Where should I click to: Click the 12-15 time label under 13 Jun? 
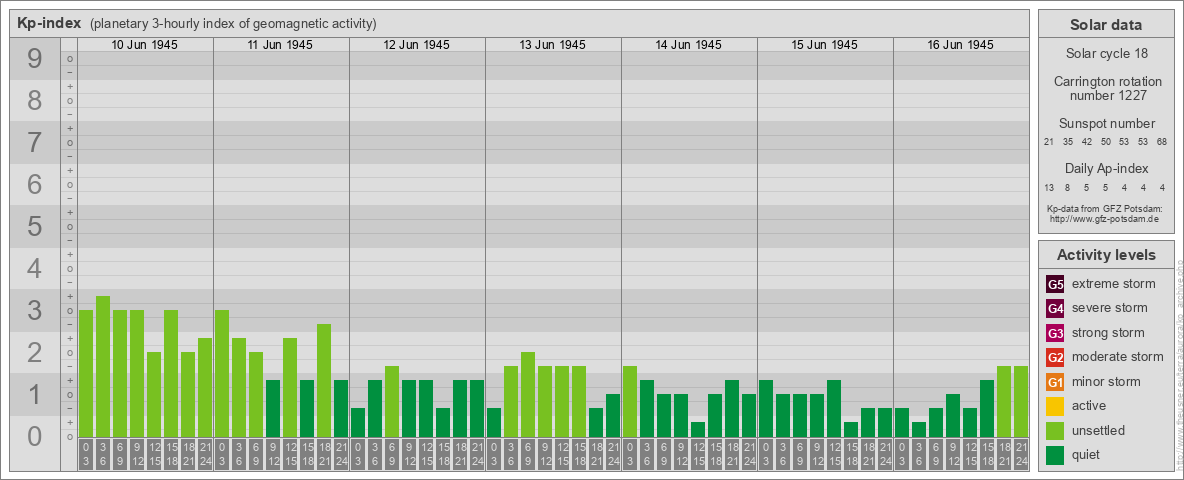pyautogui.click(x=562, y=456)
